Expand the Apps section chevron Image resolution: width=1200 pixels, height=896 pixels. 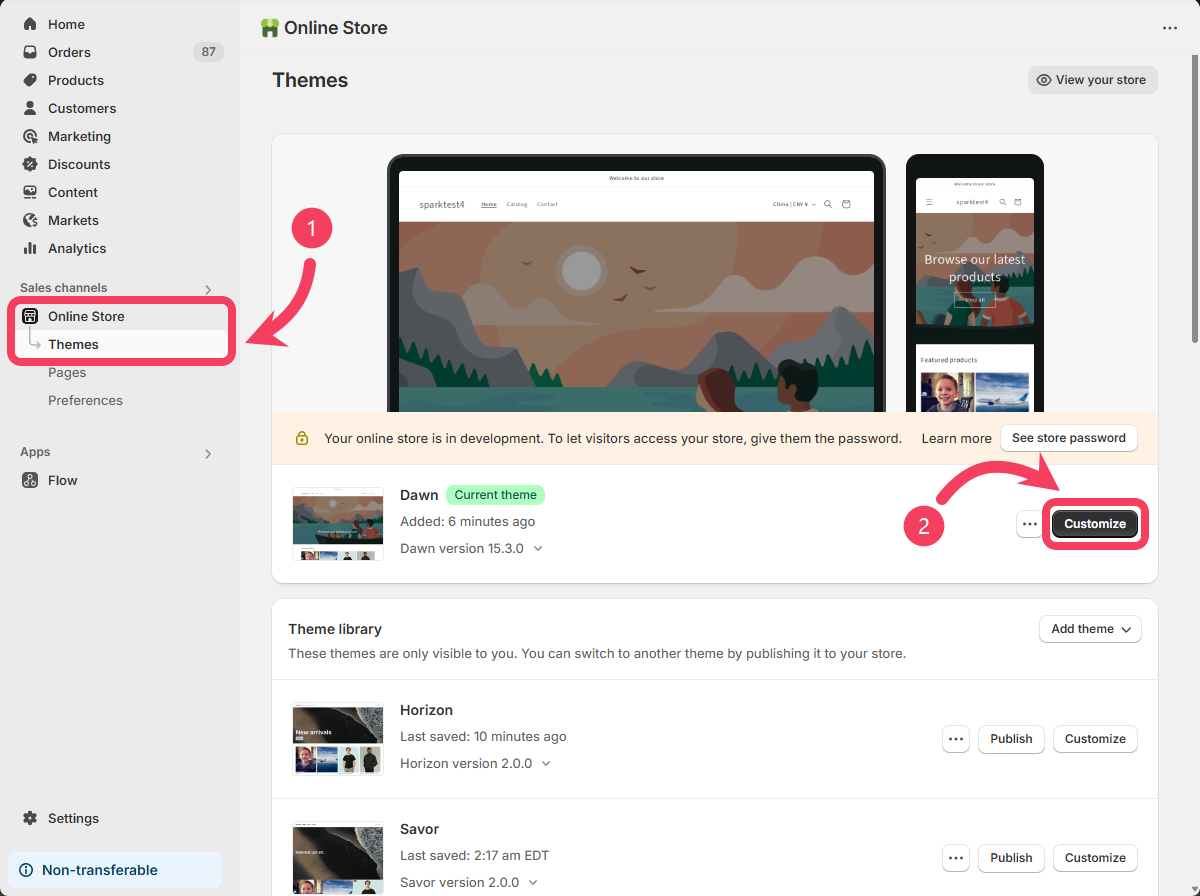208,453
